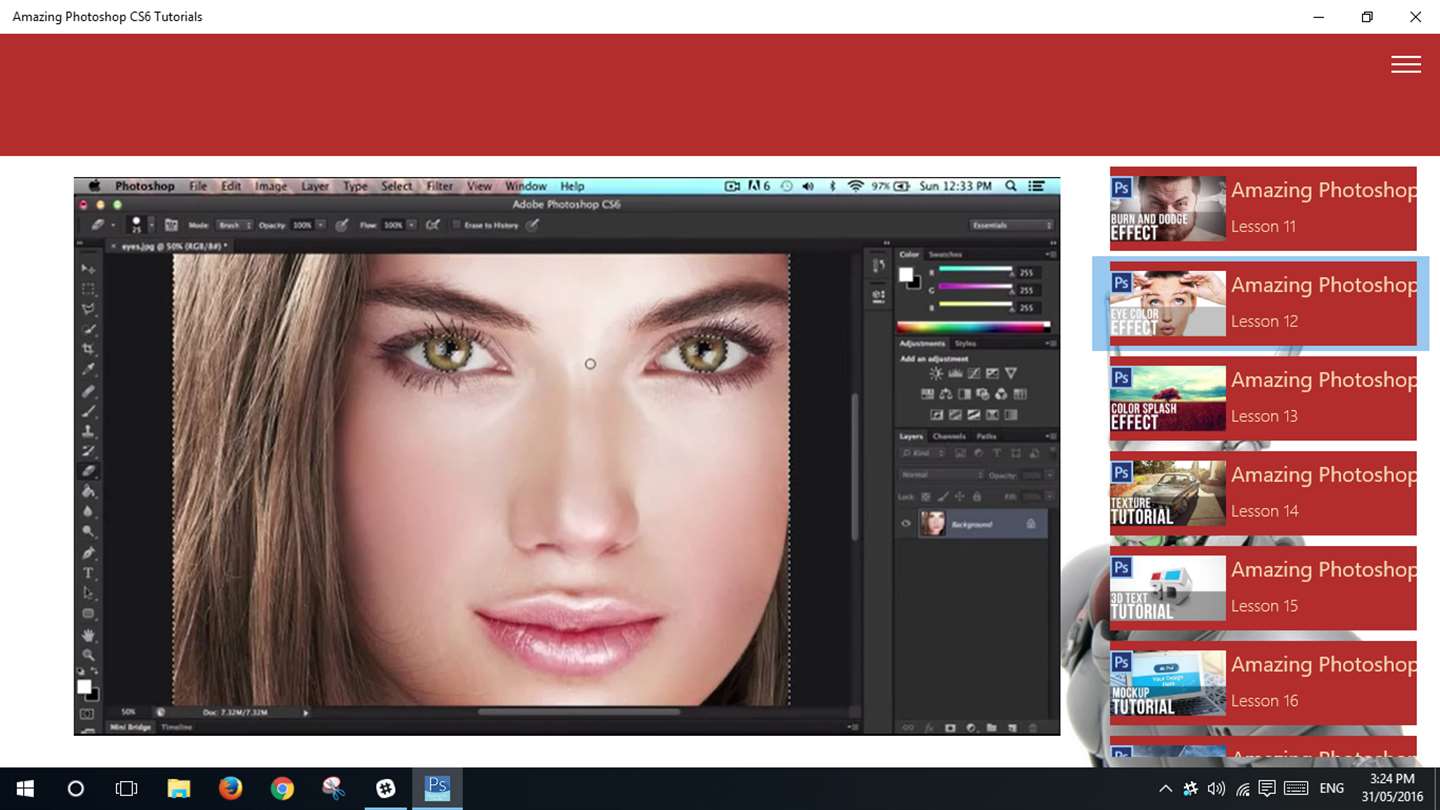Add a Brightness/Contrast adjustment
Screen dimensions: 1440x810
coord(936,373)
